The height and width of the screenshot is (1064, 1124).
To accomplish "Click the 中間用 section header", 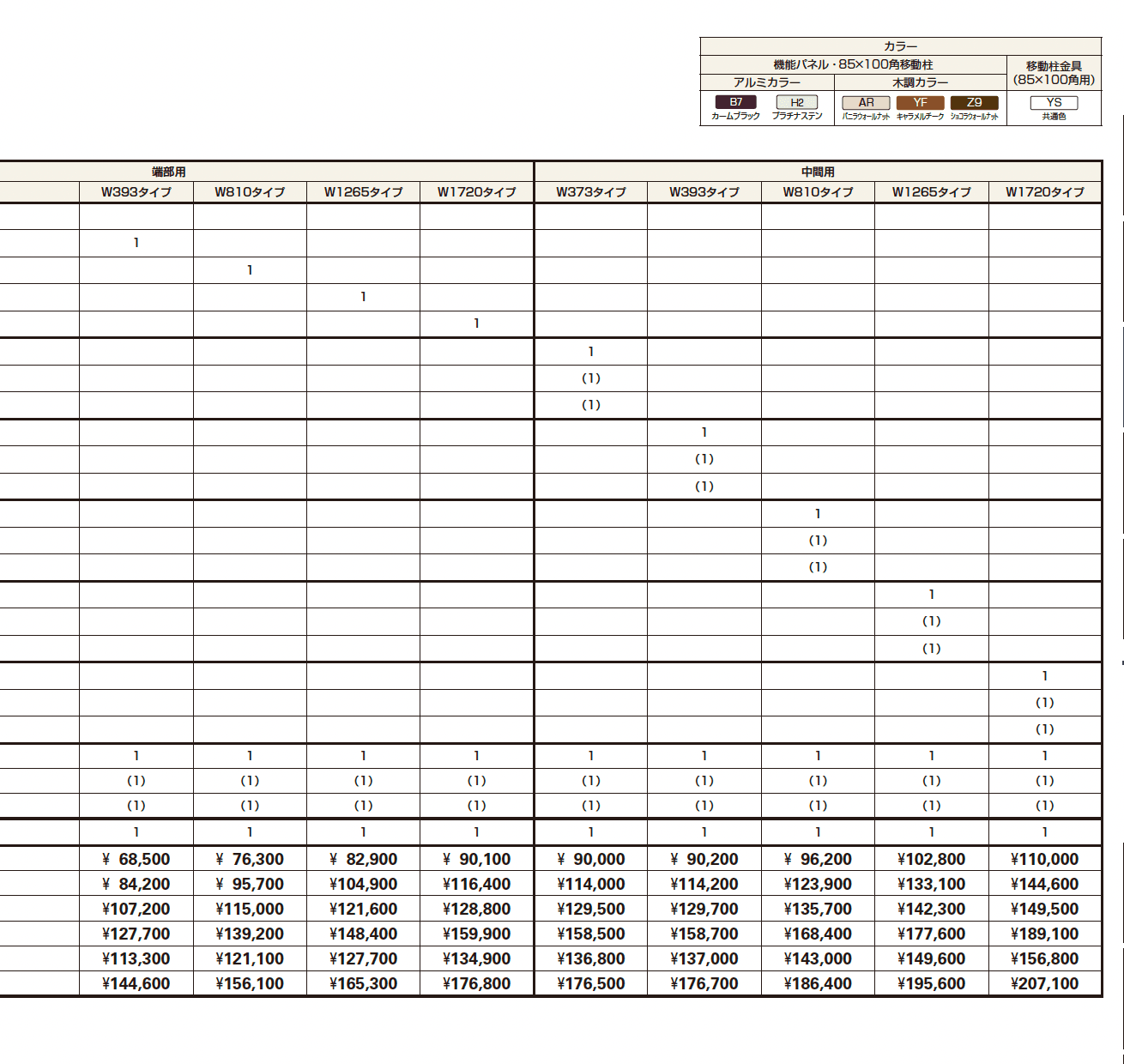I will click(818, 172).
